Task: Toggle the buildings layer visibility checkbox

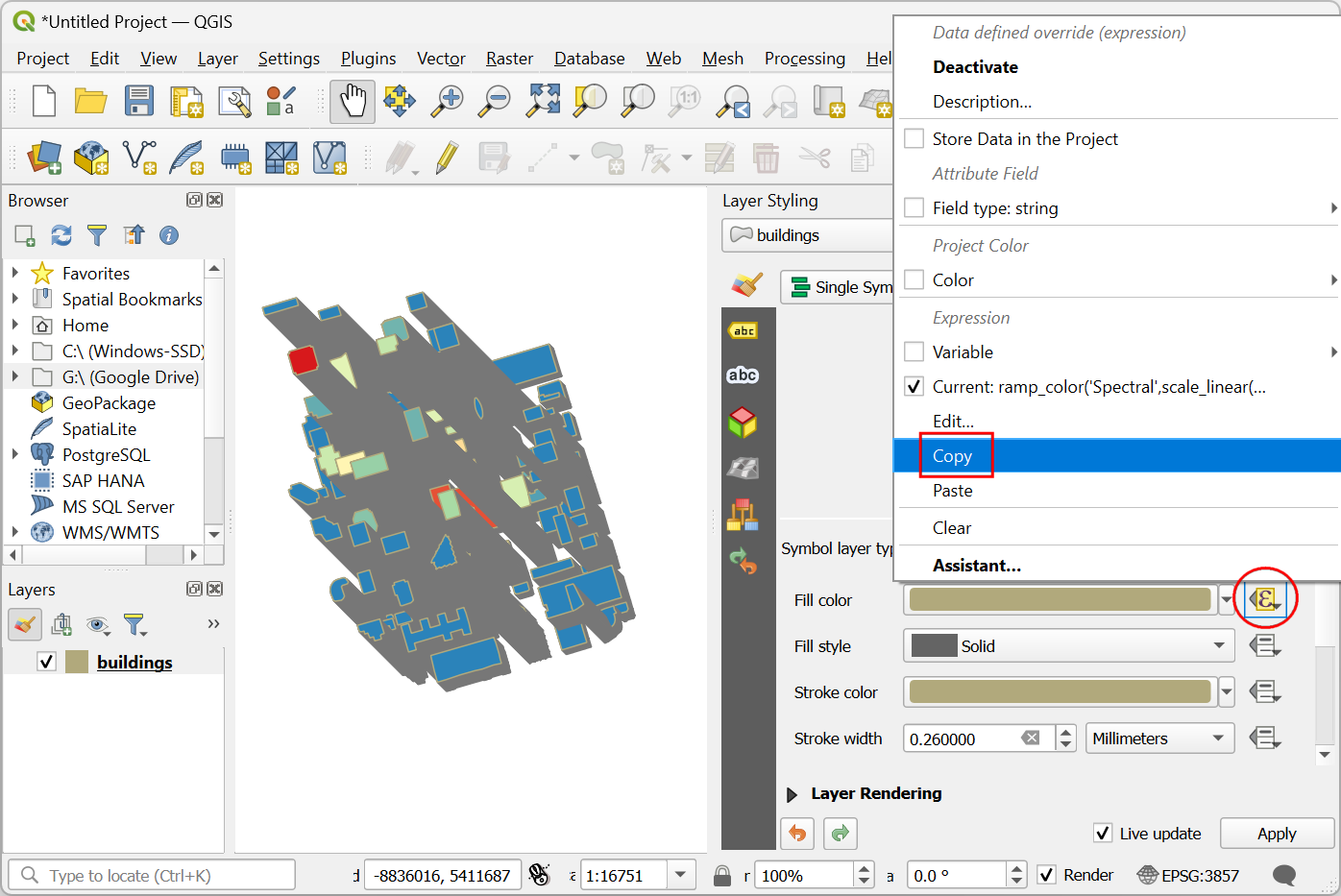Action: (46, 662)
